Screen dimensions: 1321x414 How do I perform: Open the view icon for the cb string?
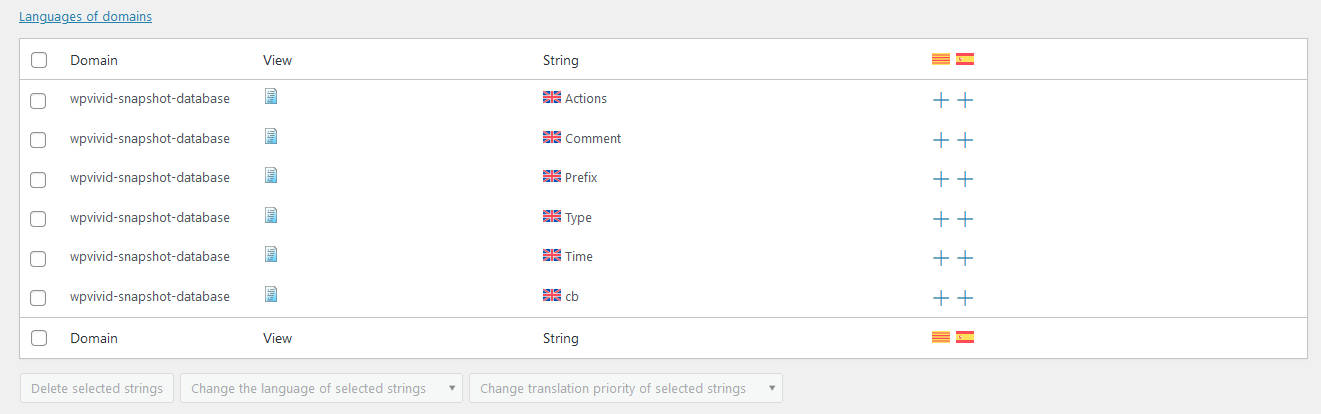coord(271,294)
